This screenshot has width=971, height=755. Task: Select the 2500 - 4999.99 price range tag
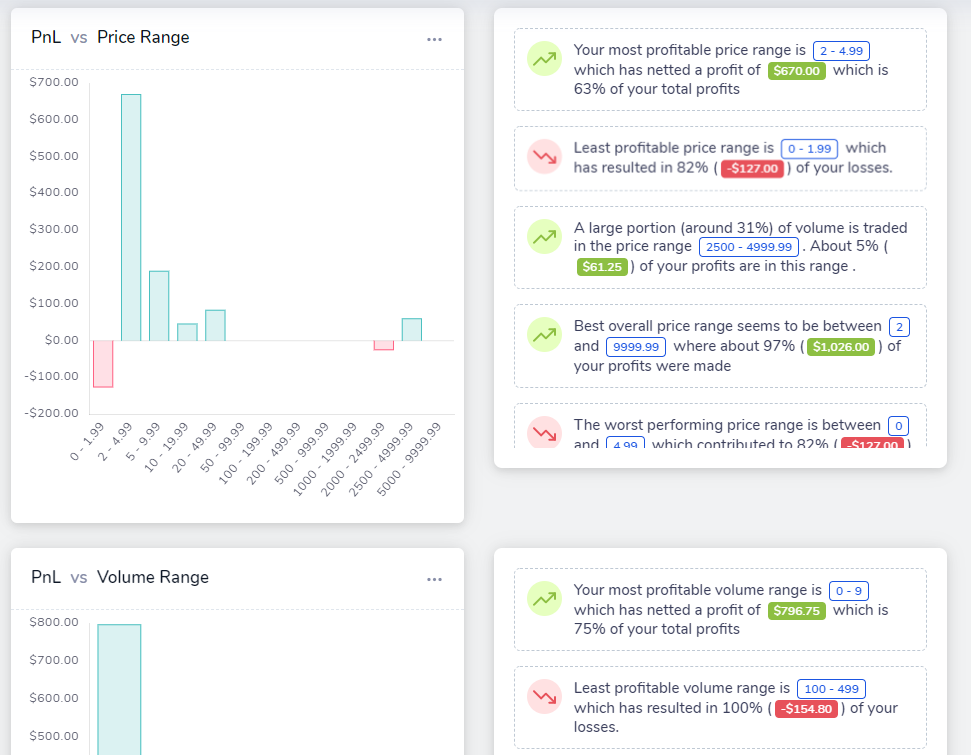pyautogui.click(x=749, y=247)
